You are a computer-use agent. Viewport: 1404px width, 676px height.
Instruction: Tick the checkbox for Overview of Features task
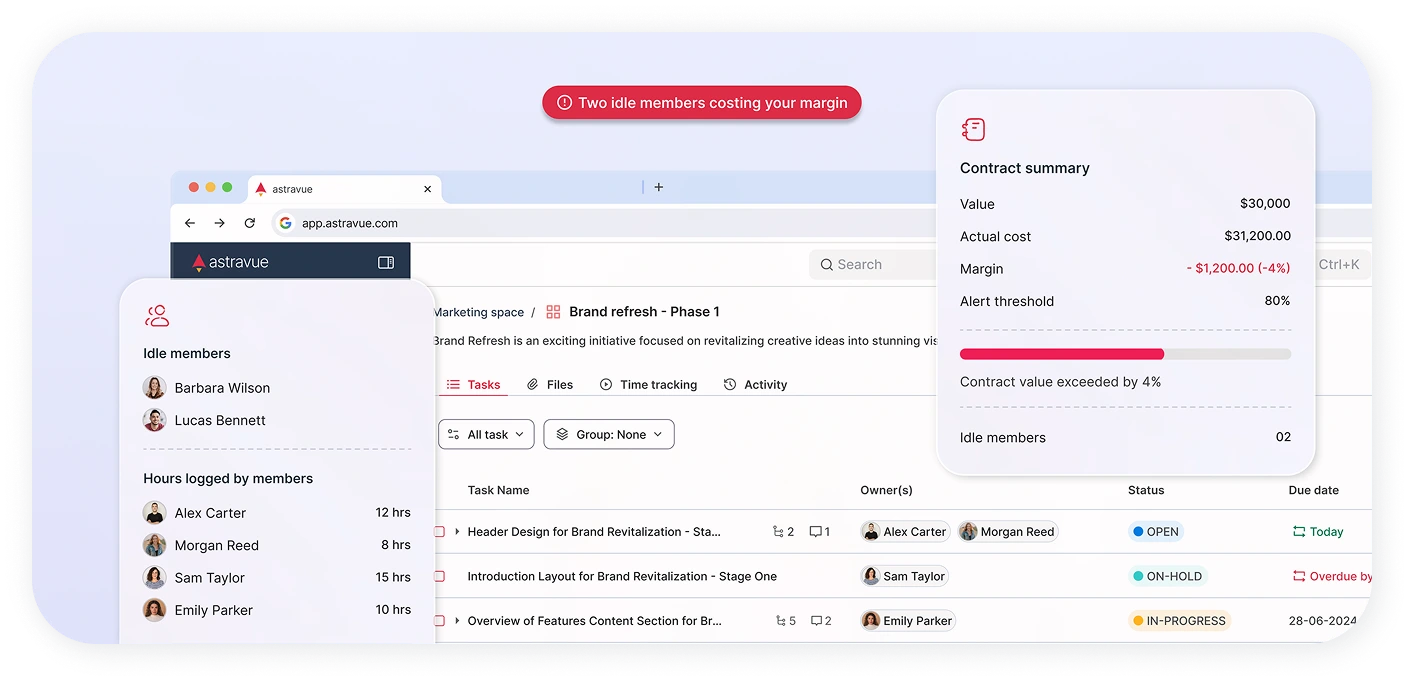click(439, 621)
